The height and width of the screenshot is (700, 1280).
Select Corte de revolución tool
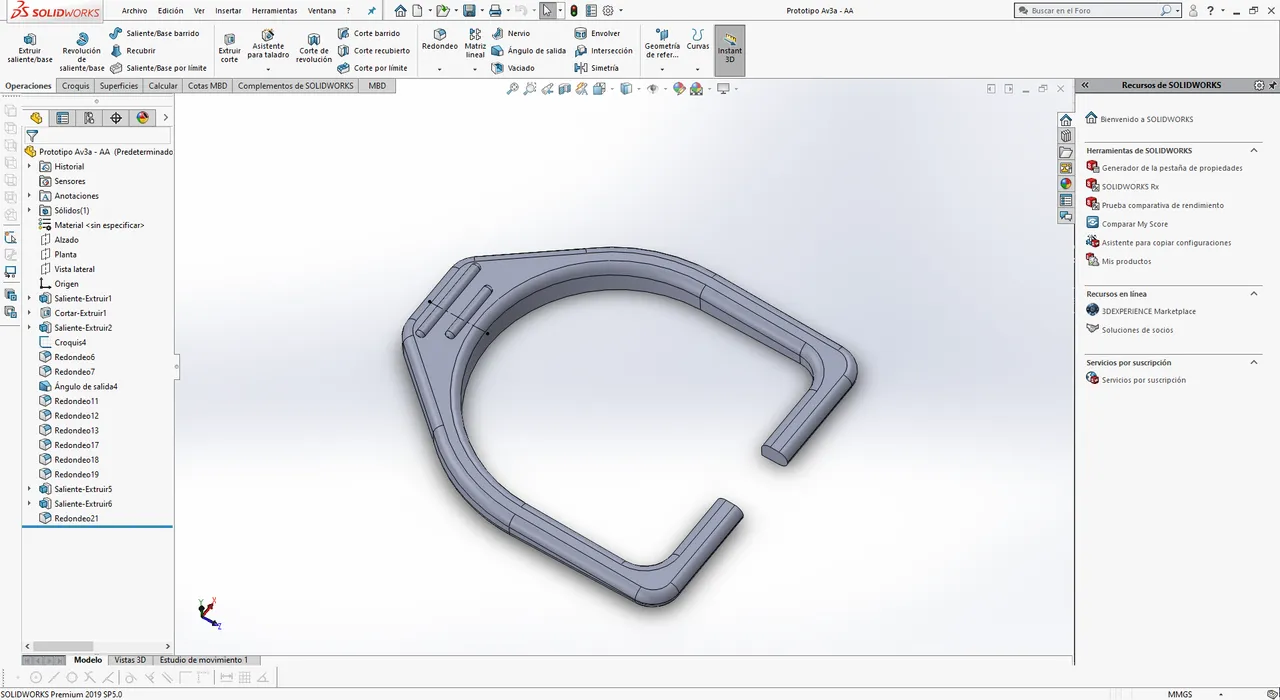(x=314, y=47)
